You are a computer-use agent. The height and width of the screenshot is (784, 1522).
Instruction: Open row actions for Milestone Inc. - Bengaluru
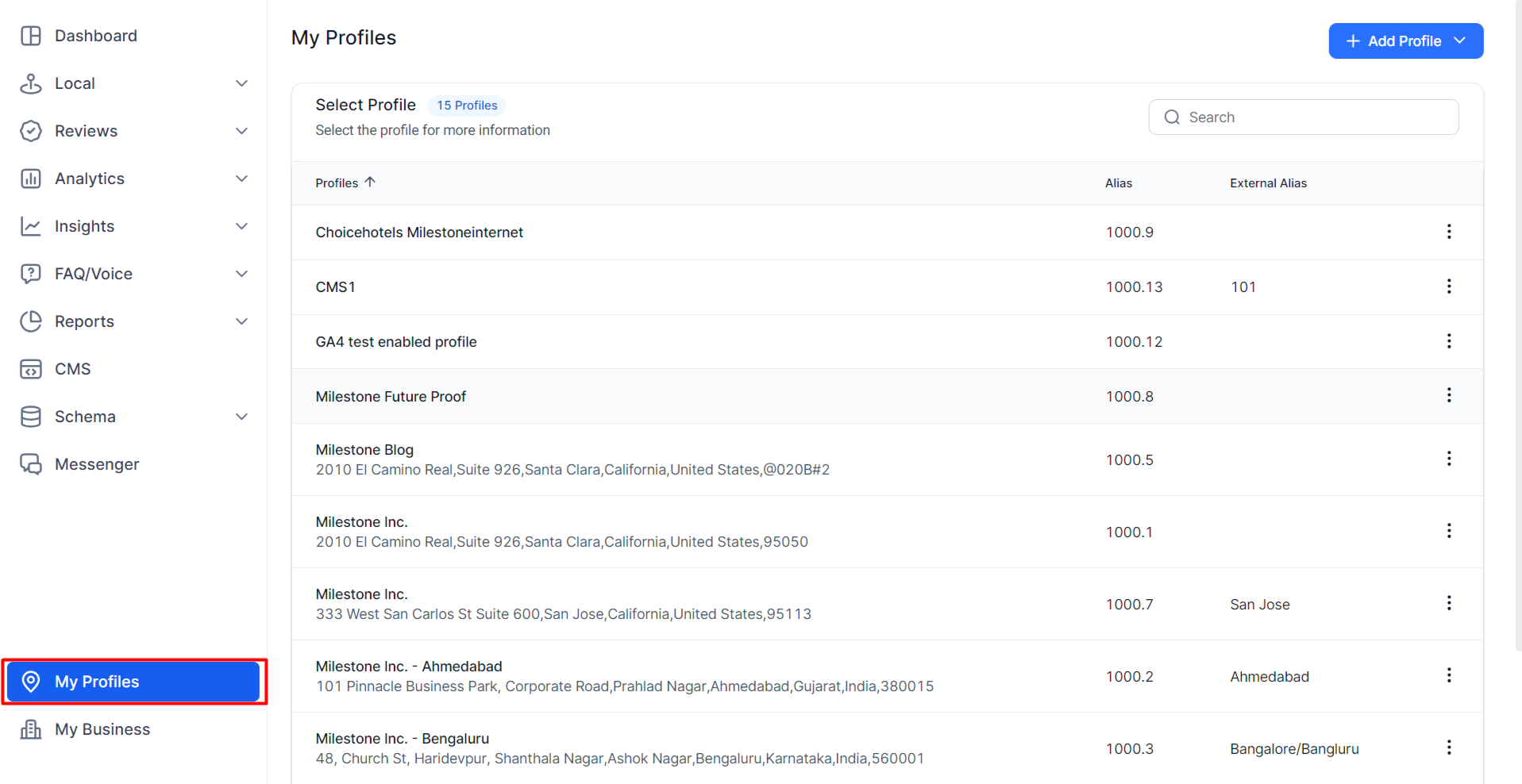[1449, 747]
